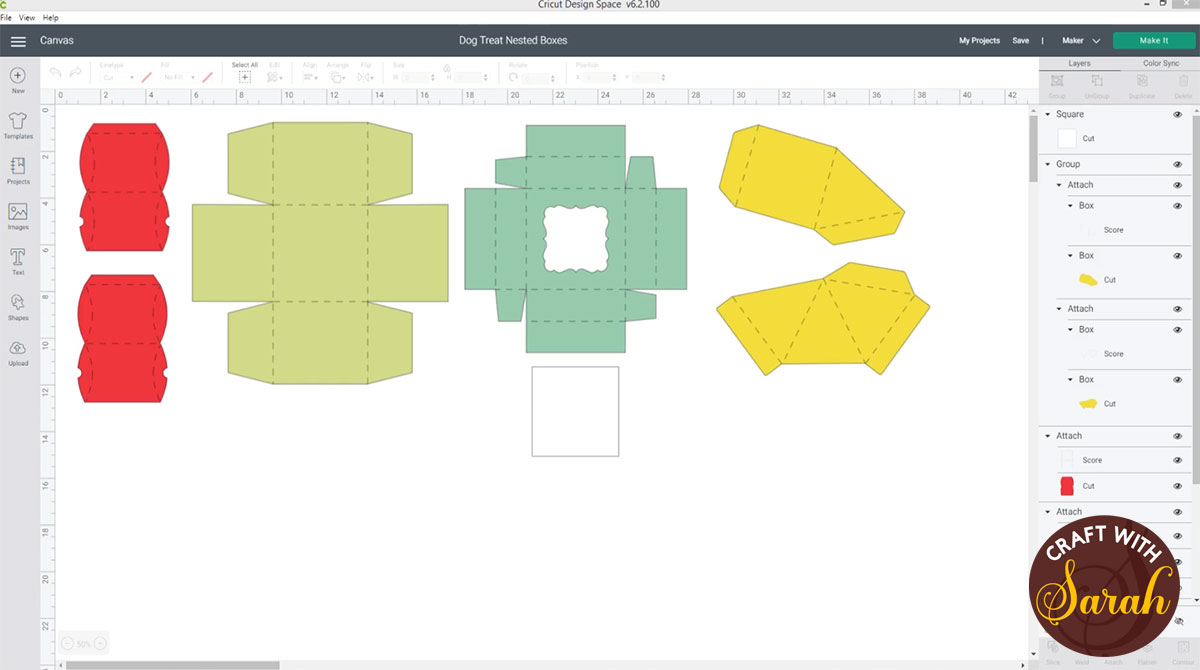Start a New project from the sidebar
1200x670 pixels.
coord(18,80)
